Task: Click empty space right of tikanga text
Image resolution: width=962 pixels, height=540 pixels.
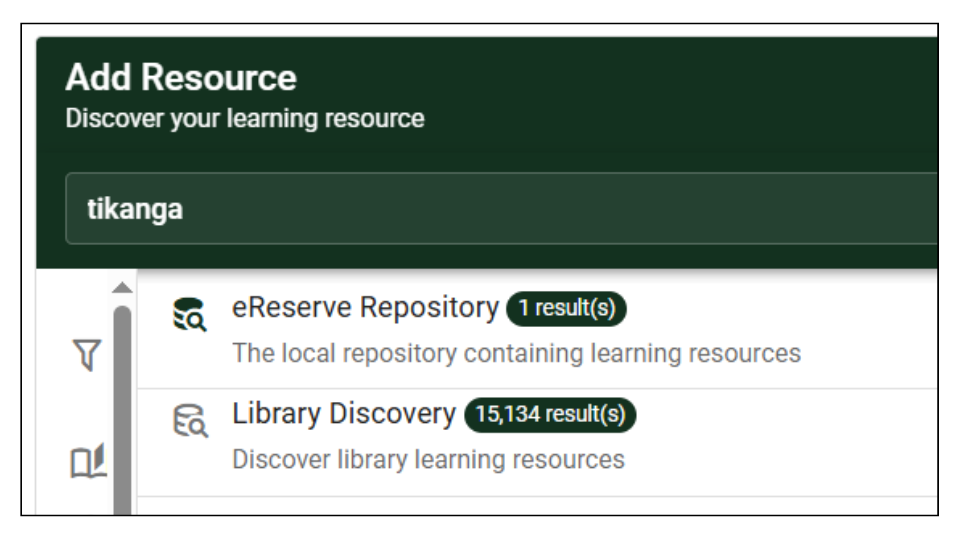Action: point(552,209)
